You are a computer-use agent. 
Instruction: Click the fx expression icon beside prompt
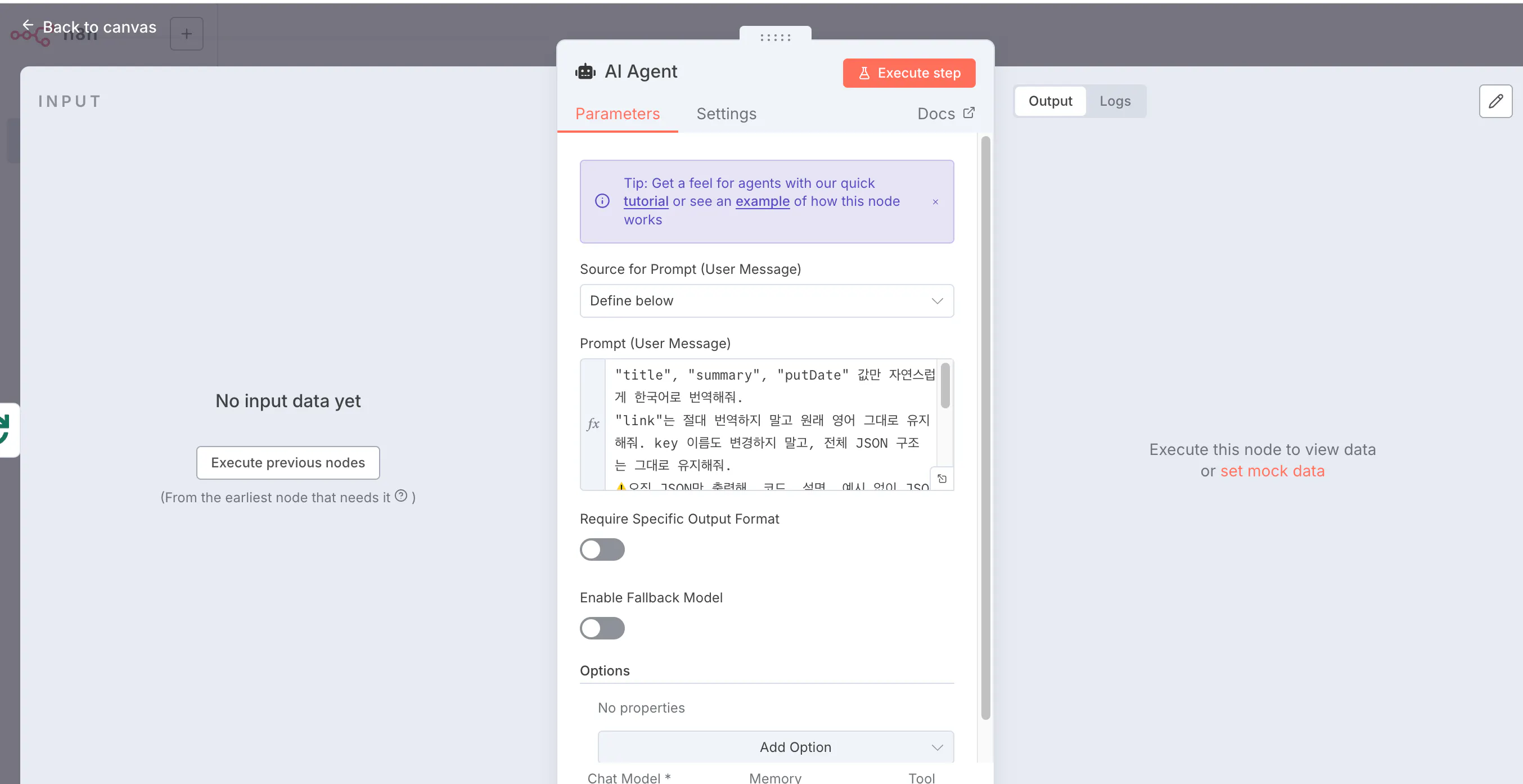click(x=593, y=423)
